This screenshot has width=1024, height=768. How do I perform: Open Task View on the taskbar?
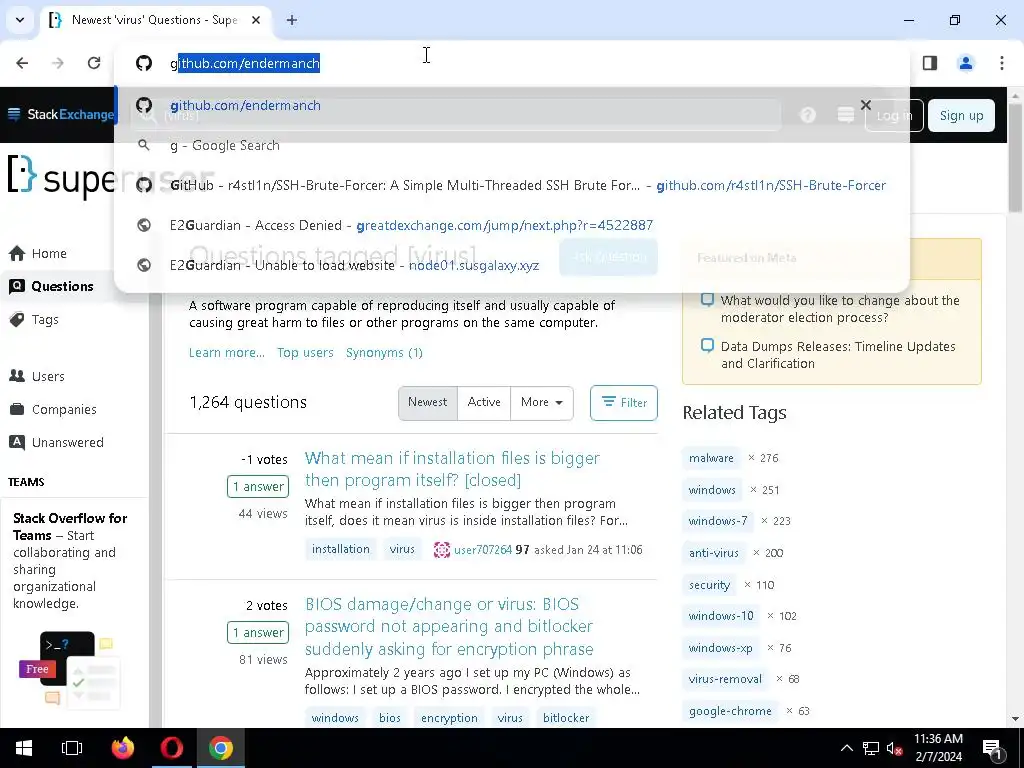pyautogui.click(x=72, y=748)
